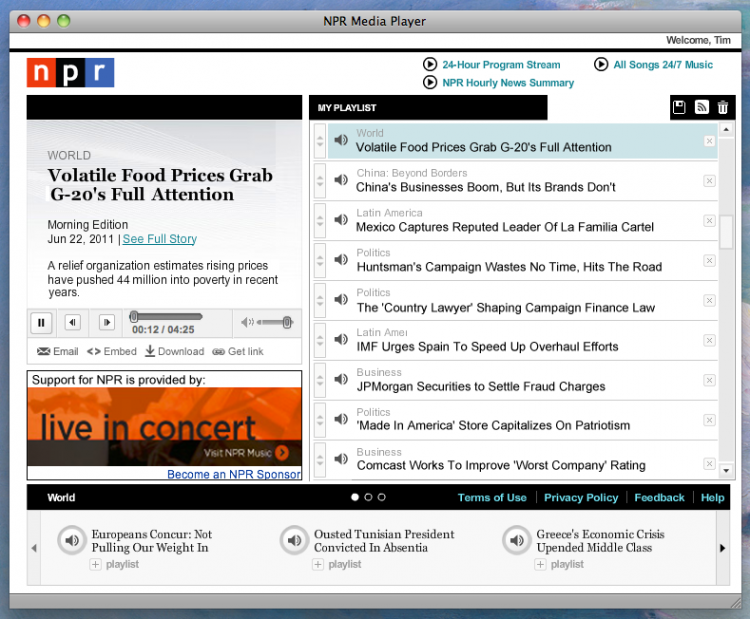Save the playlist with the floppy disk icon

pos(679,107)
